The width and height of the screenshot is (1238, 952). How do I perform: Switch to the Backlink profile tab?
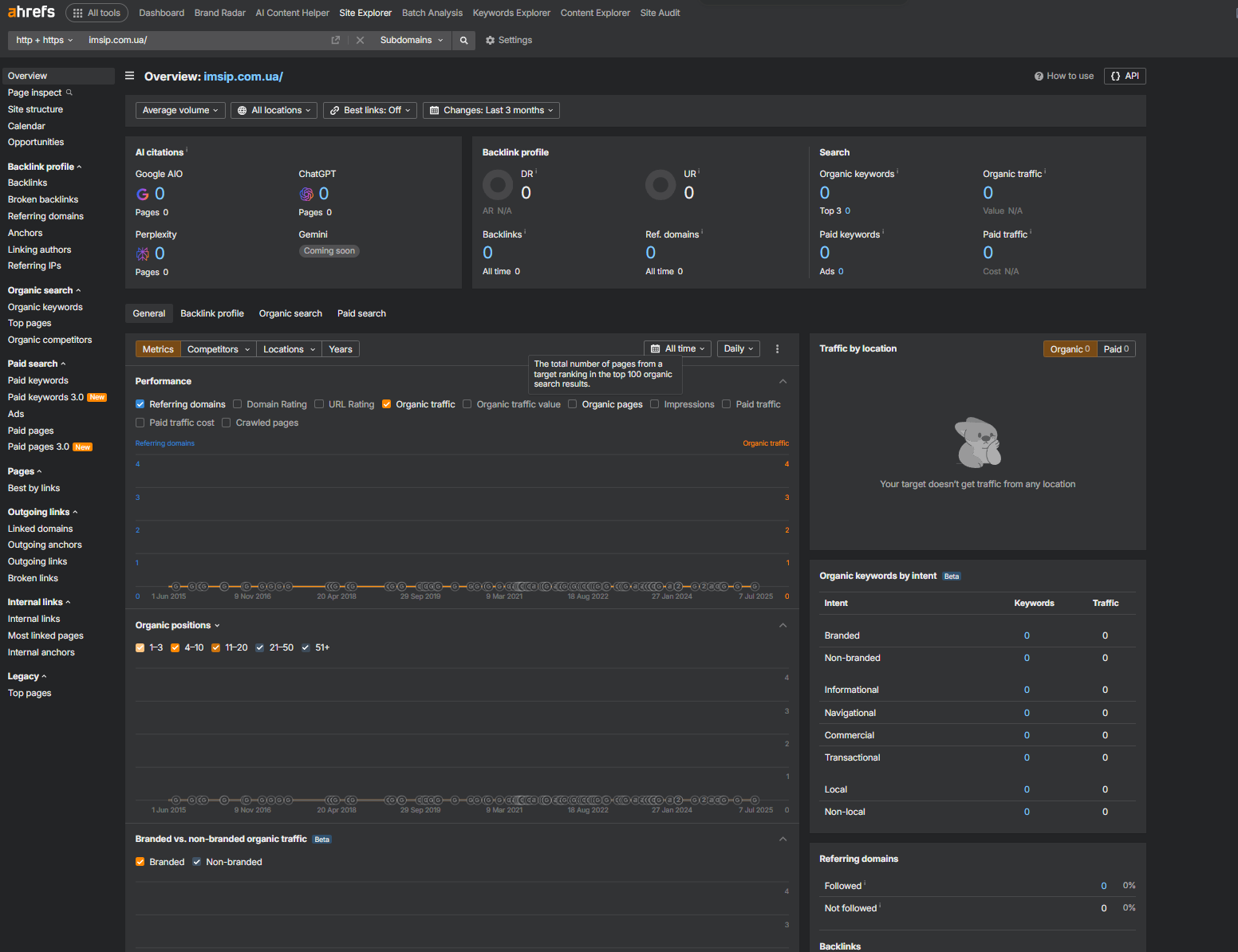[212, 313]
